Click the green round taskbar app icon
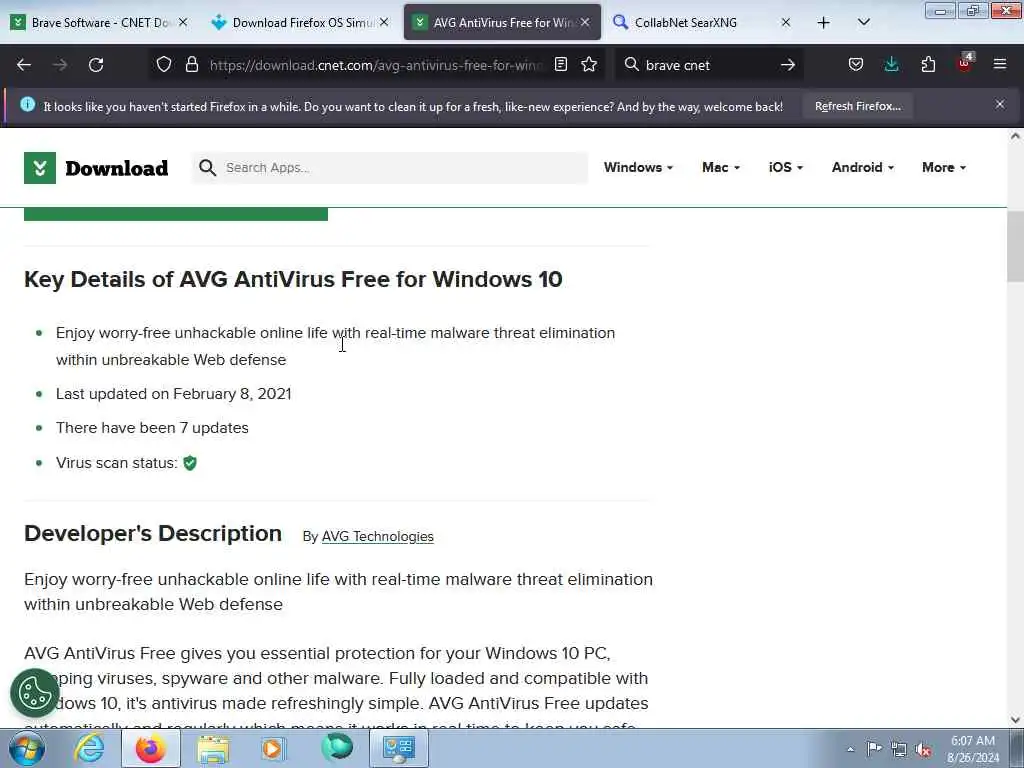Image resolution: width=1024 pixels, height=768 pixels. click(337, 747)
